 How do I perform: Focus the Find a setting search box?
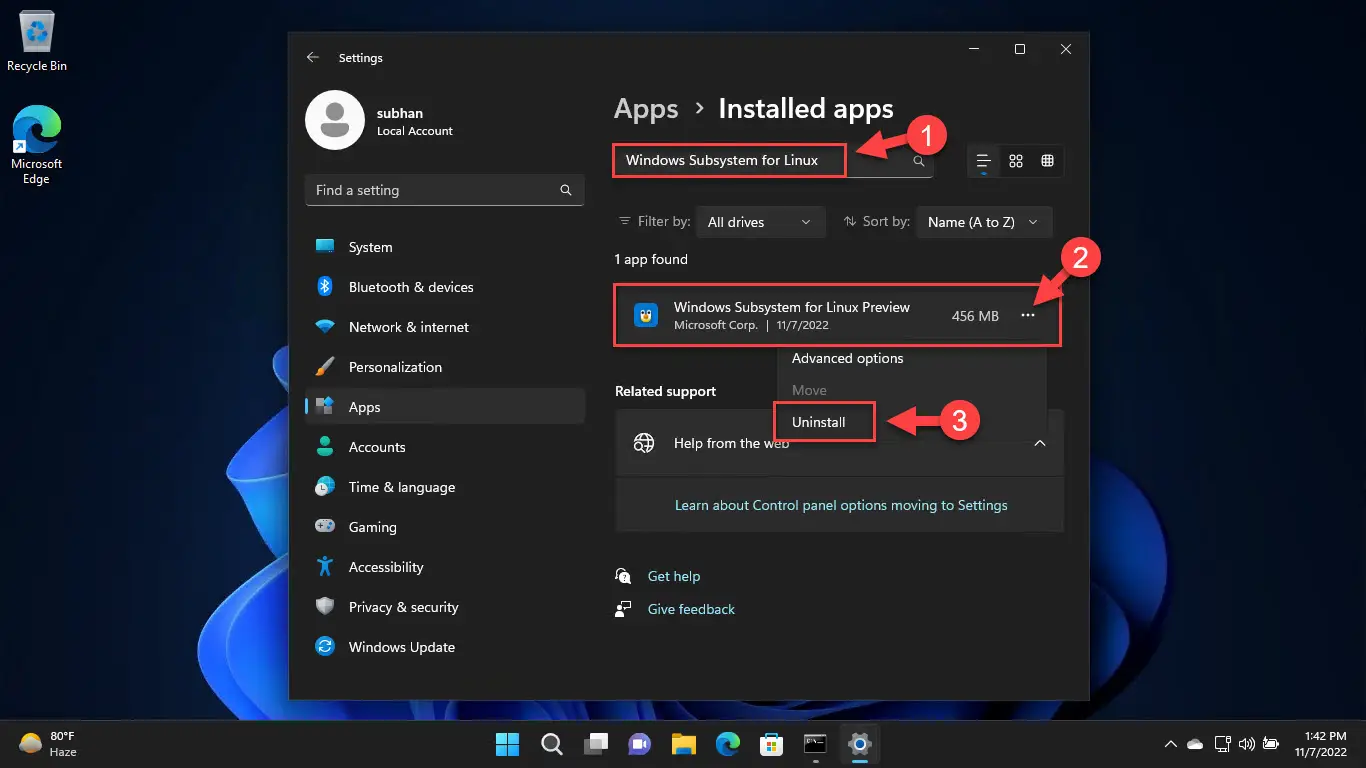point(445,190)
